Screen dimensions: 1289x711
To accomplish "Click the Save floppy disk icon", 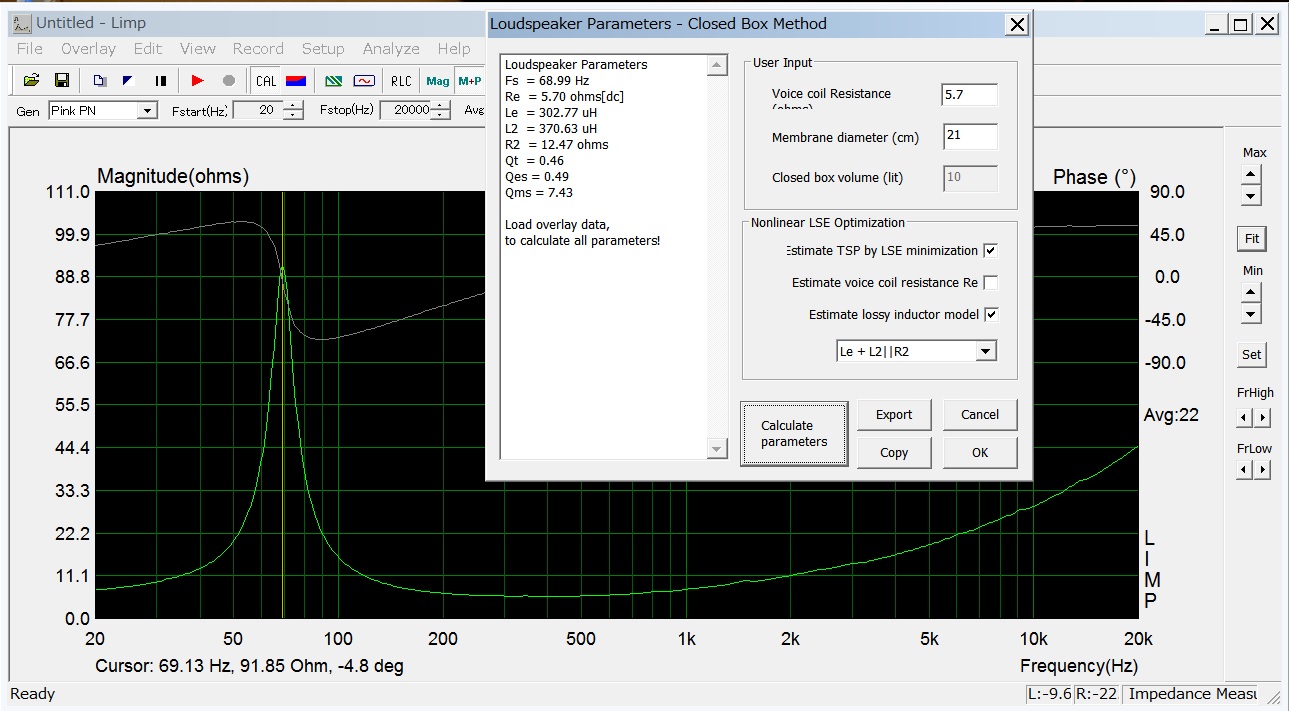I will pyautogui.click(x=61, y=80).
